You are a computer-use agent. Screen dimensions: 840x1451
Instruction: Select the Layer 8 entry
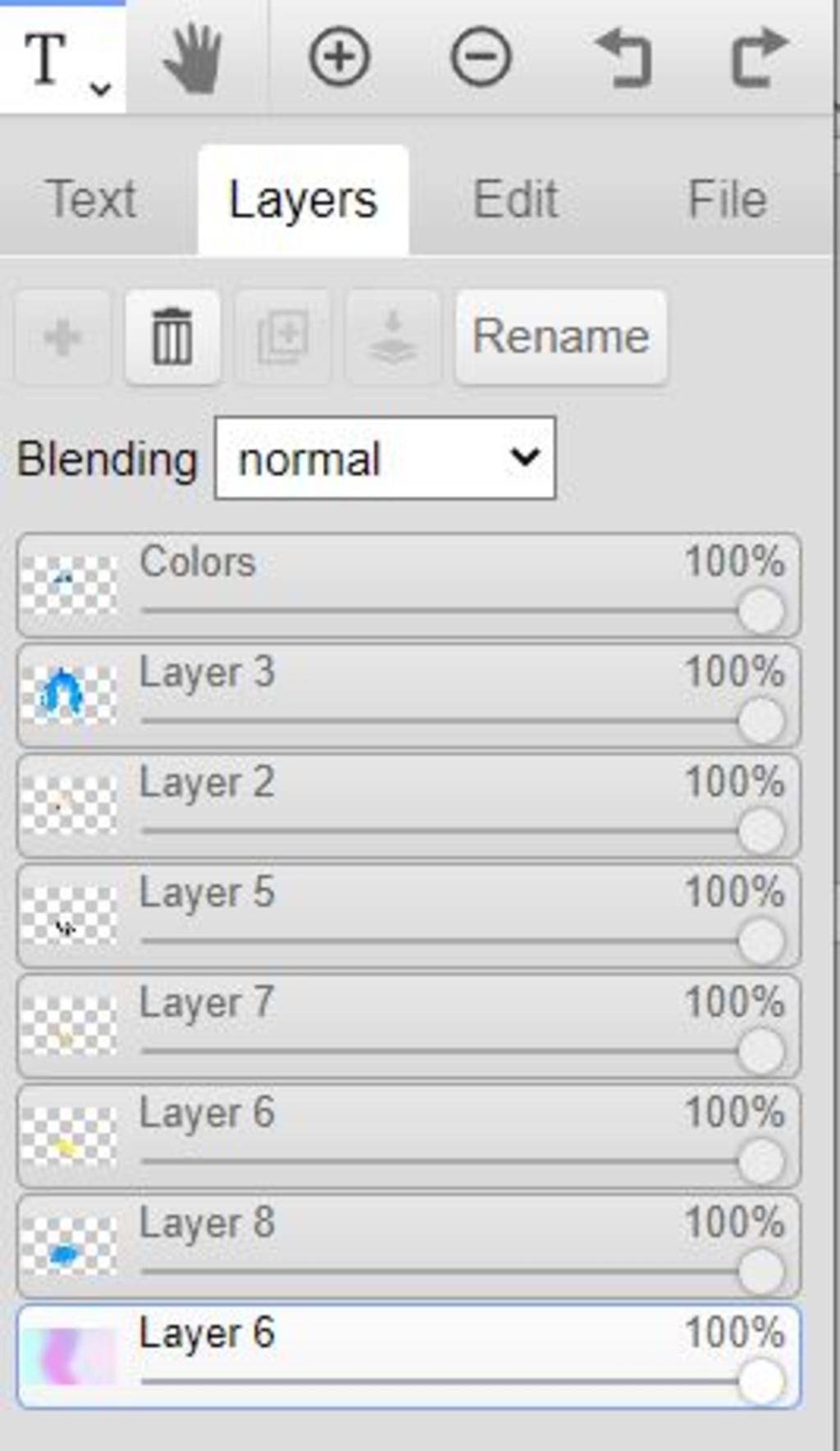(408, 1245)
